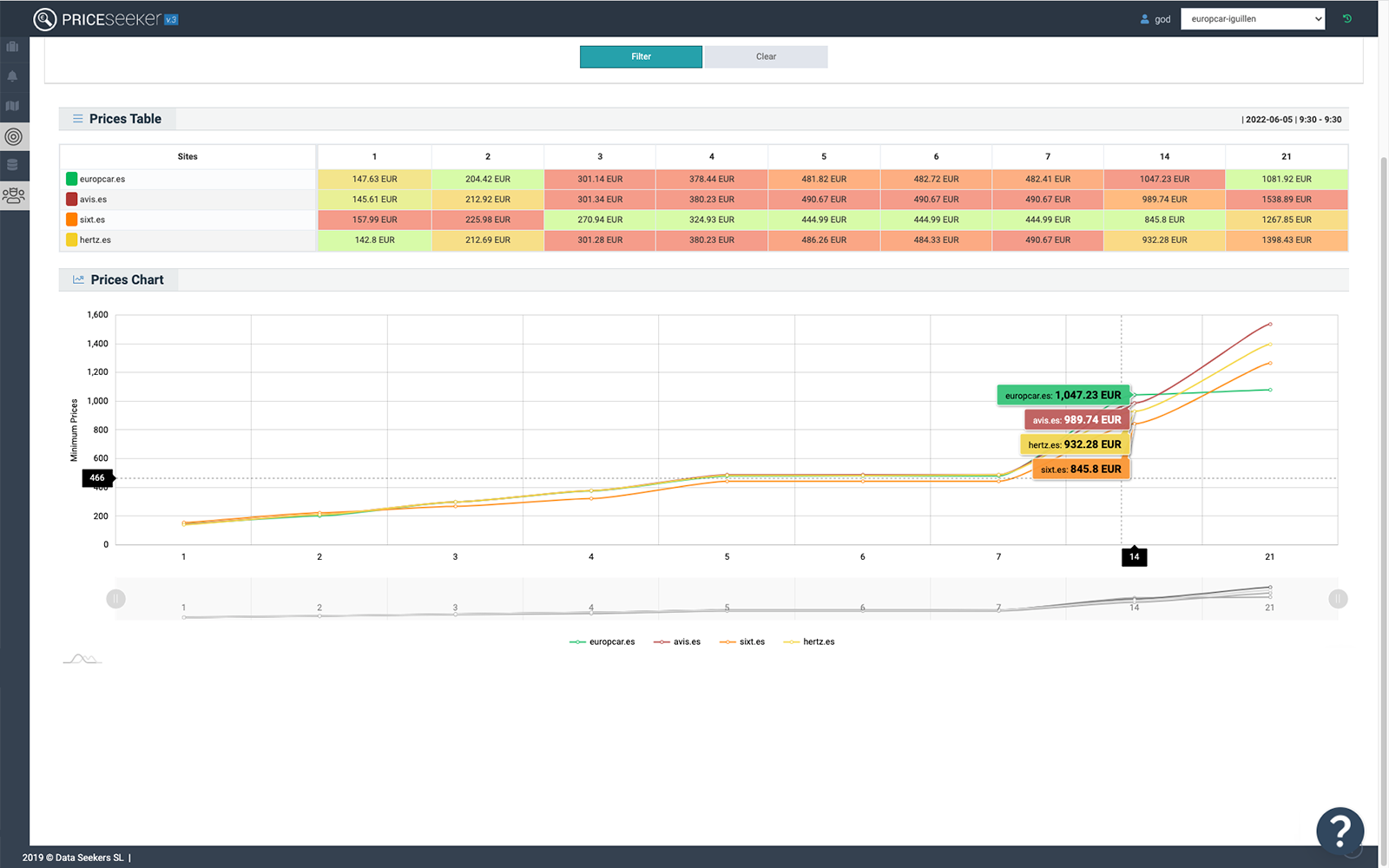Click europcar.es cell 1081.92 EUR
The width and height of the screenshot is (1389, 868).
(x=1286, y=179)
